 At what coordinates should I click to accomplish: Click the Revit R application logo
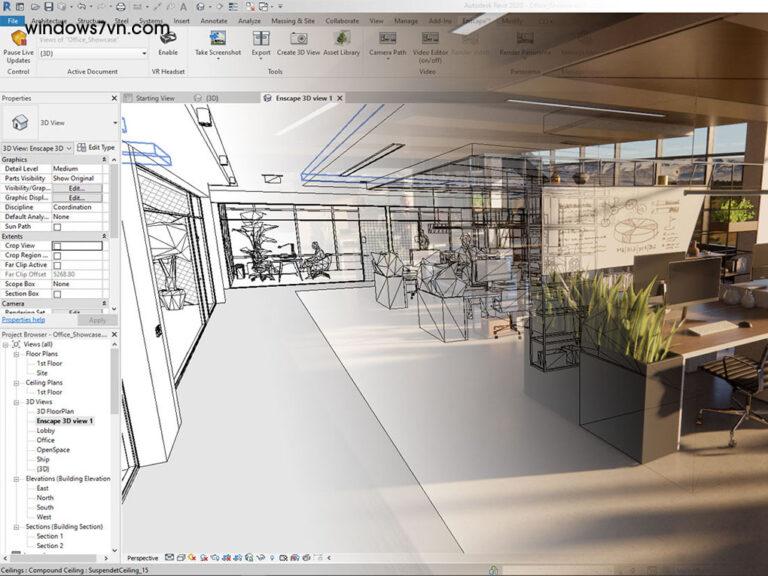[x=6, y=6]
